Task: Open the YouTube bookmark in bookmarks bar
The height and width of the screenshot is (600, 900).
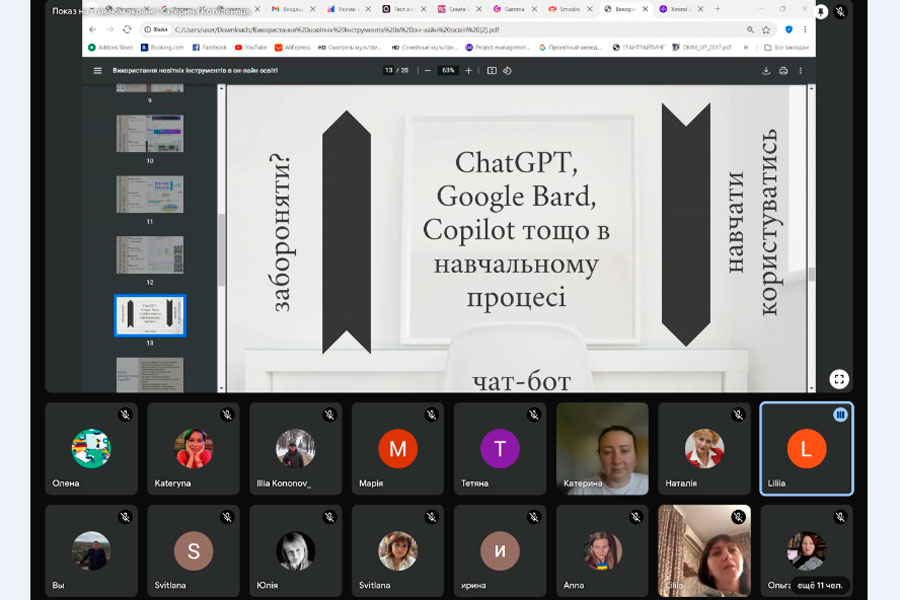Action: pos(250,47)
